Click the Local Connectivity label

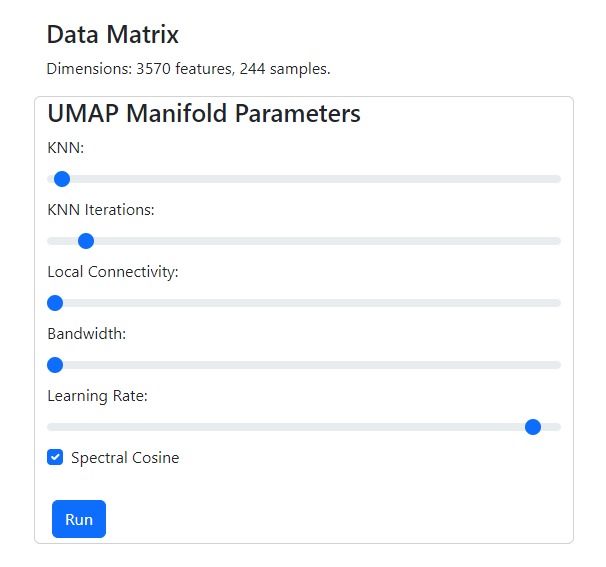pos(113,272)
